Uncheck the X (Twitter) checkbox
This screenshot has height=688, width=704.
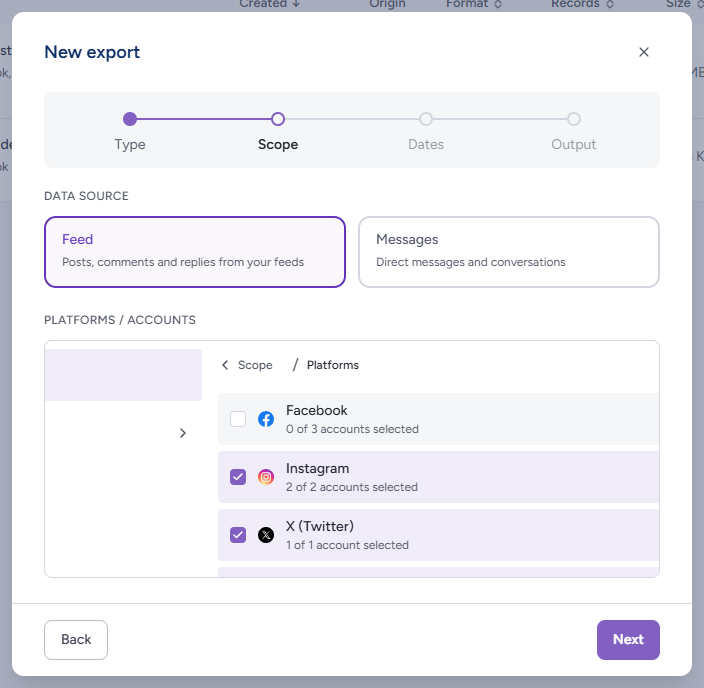coord(238,535)
